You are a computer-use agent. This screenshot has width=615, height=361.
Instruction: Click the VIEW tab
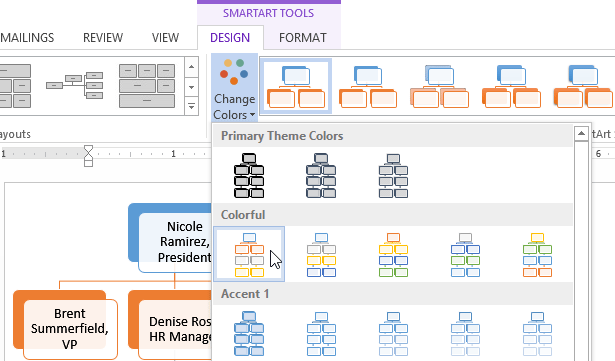click(165, 38)
